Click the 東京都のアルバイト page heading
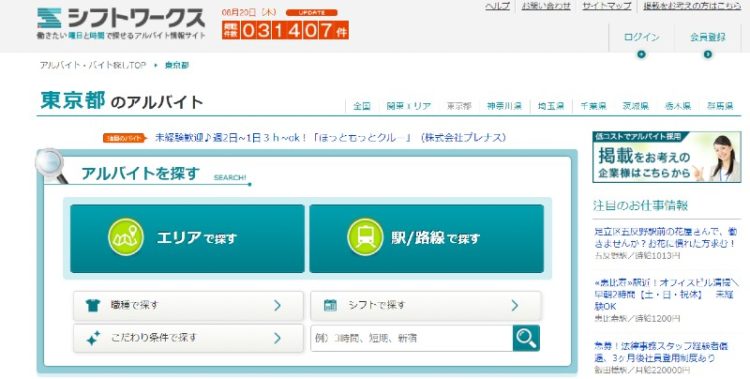 pos(122,100)
